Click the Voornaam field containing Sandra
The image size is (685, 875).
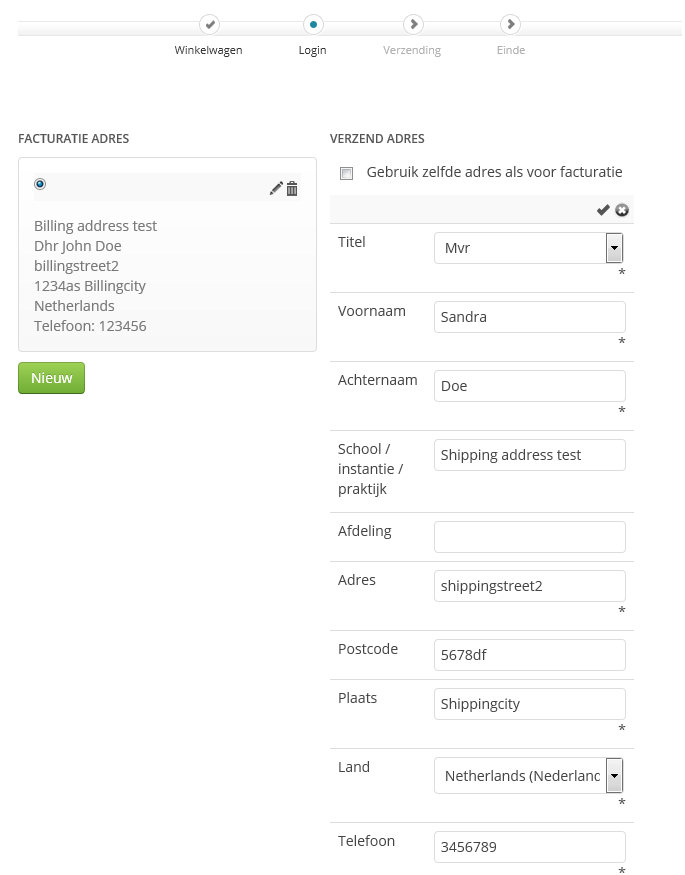529,317
